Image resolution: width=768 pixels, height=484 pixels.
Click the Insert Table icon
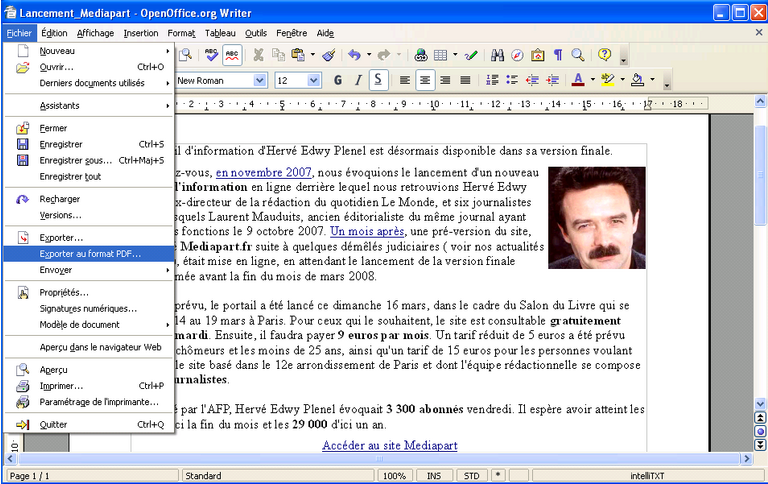click(441, 55)
